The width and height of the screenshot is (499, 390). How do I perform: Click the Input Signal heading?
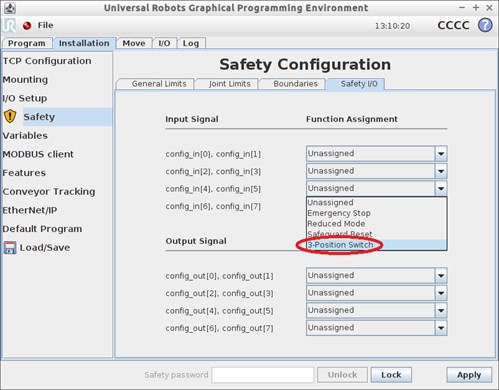coord(192,119)
